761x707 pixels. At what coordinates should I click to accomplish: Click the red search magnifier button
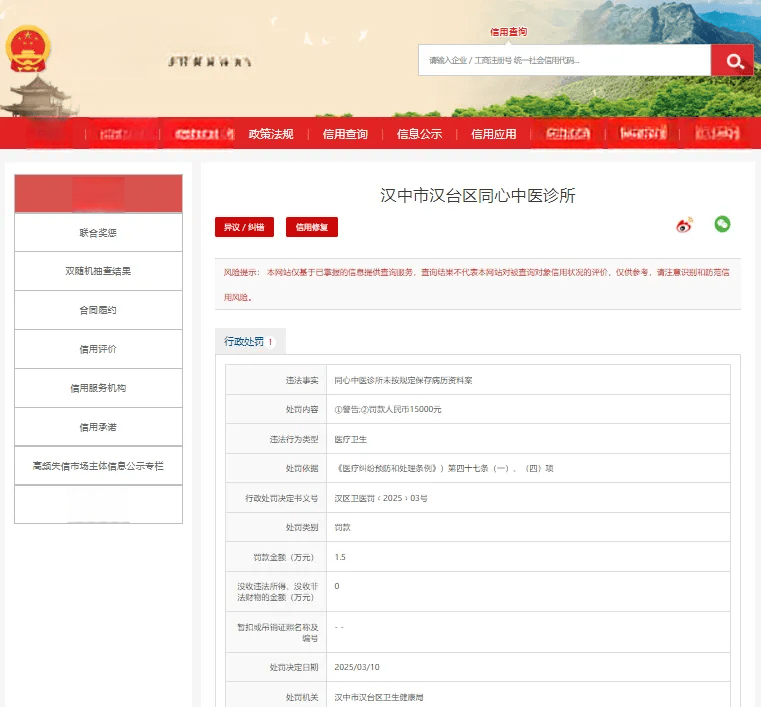(732, 61)
